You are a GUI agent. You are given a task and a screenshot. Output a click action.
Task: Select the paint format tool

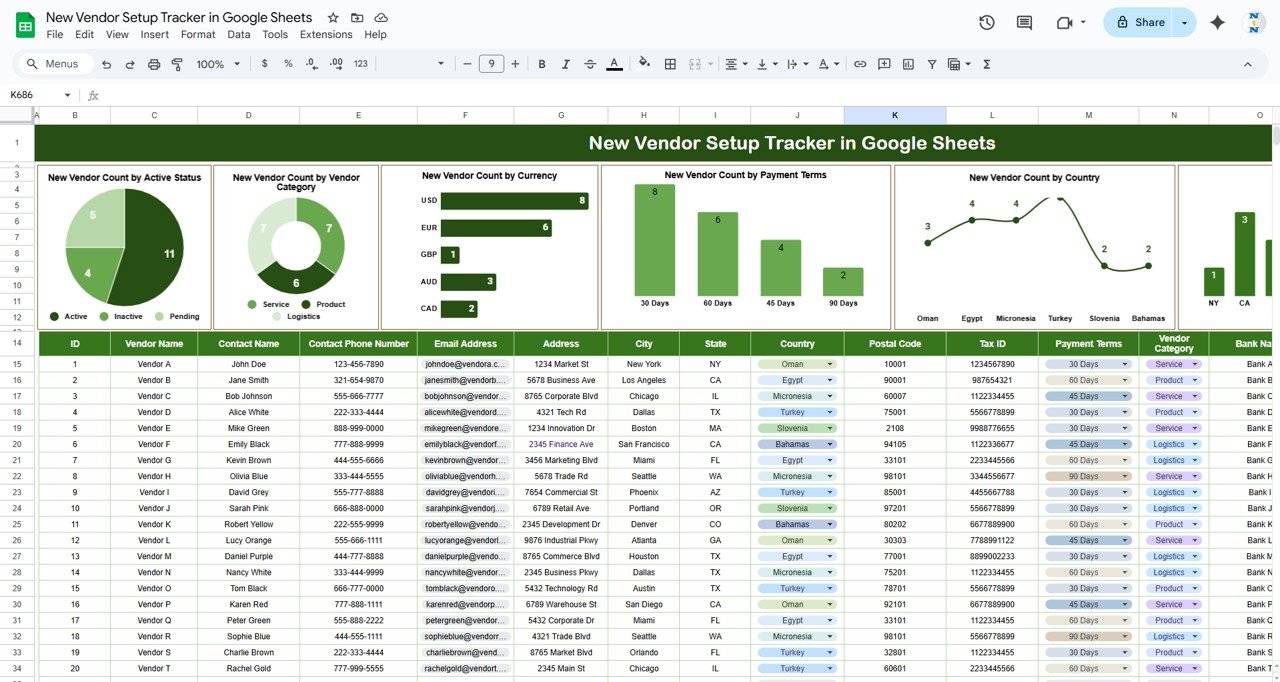coord(177,64)
